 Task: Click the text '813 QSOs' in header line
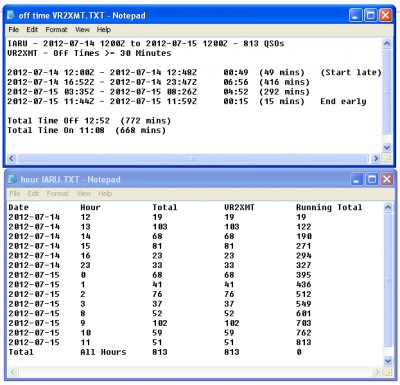264,44
